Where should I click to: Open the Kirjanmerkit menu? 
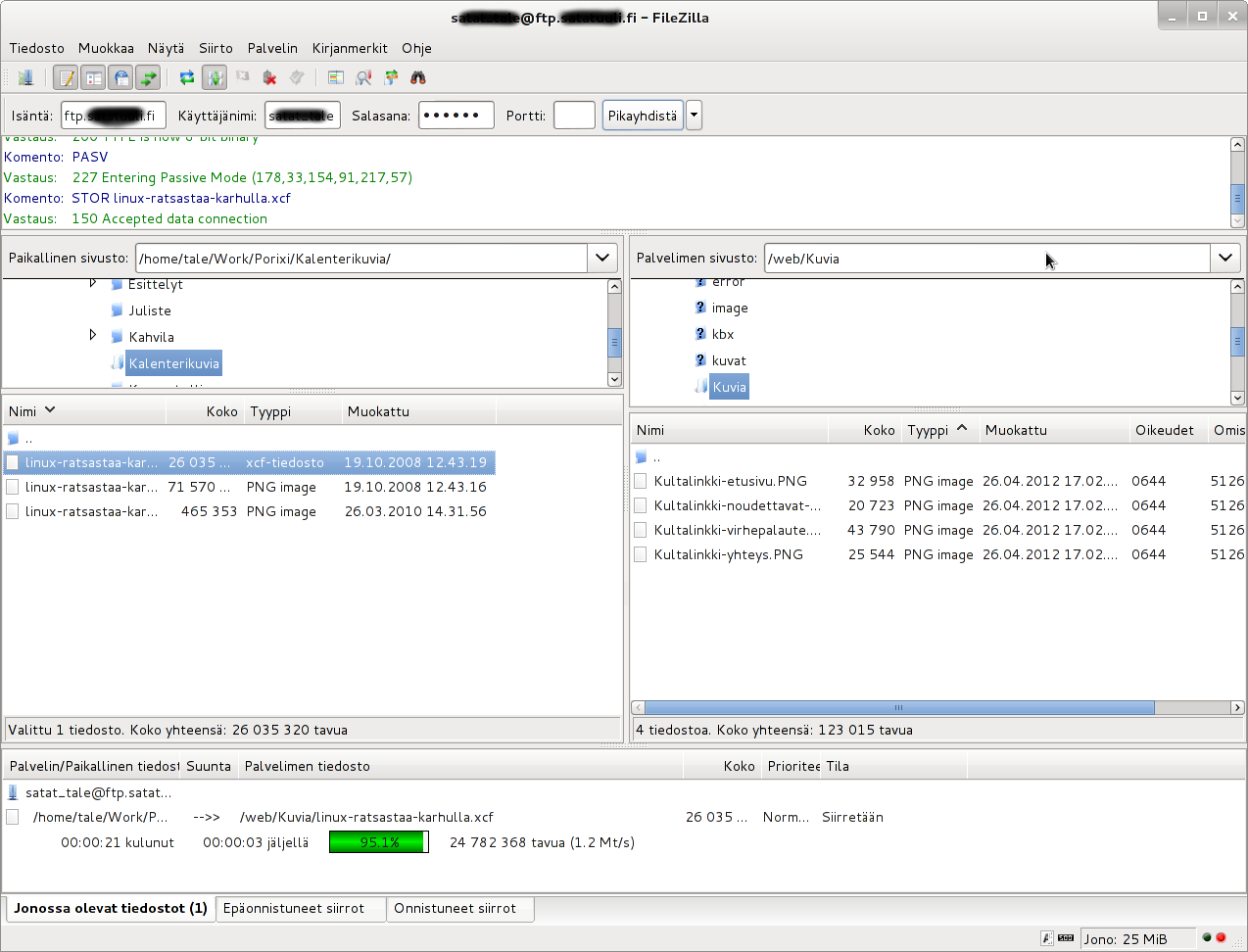pyautogui.click(x=350, y=48)
